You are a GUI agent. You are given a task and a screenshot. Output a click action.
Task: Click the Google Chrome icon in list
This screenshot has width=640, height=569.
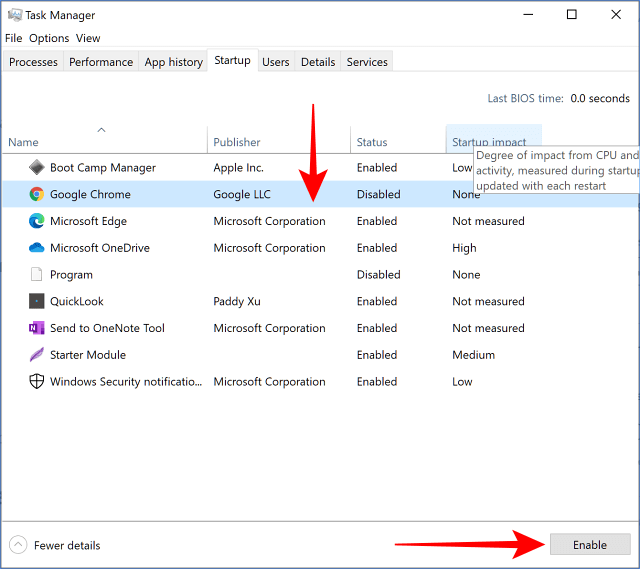pos(37,194)
